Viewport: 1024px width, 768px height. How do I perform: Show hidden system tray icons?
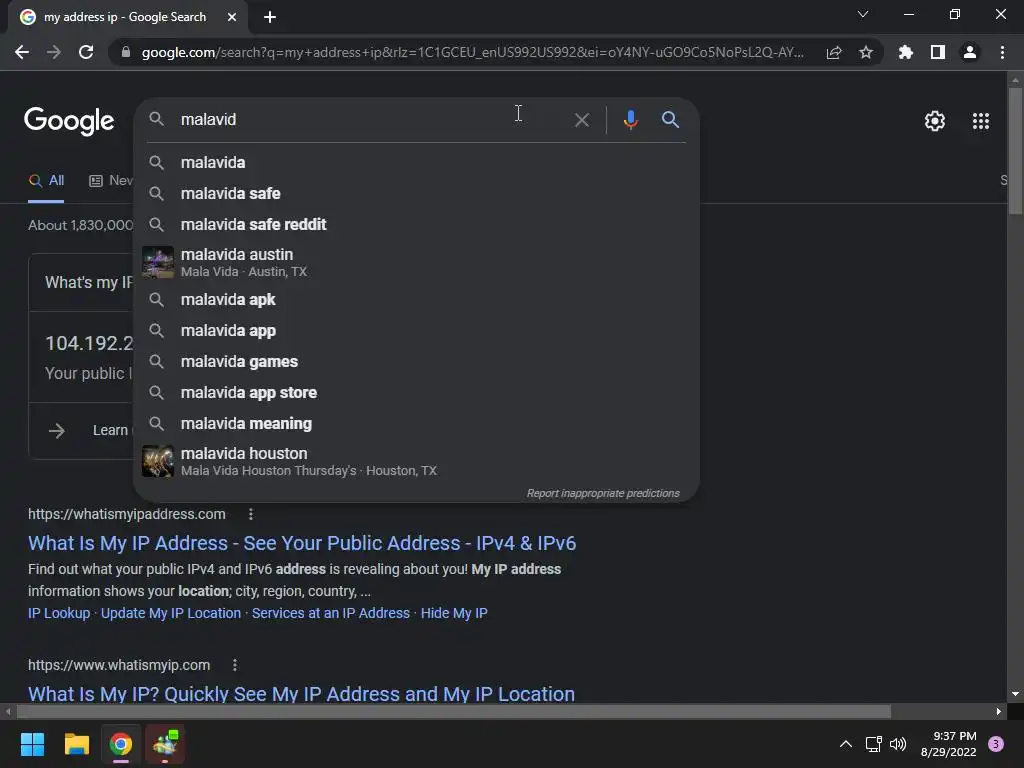(846, 744)
